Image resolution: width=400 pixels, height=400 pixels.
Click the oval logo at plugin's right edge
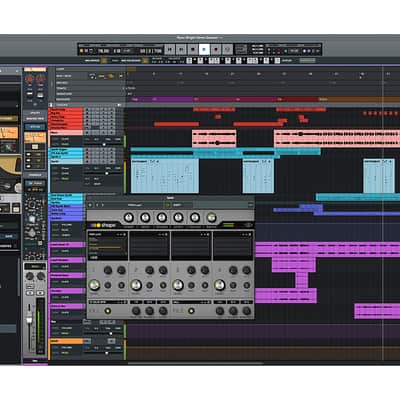[x=248, y=225]
